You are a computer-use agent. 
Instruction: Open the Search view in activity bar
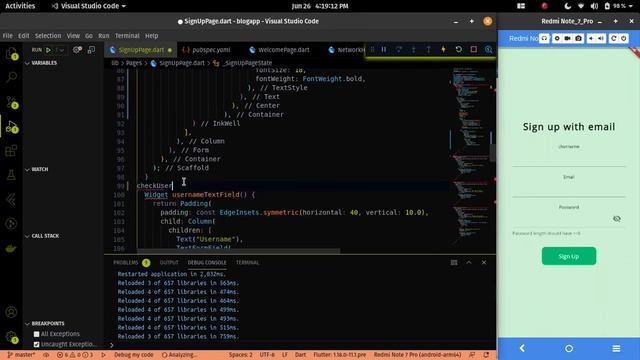pos(11,77)
